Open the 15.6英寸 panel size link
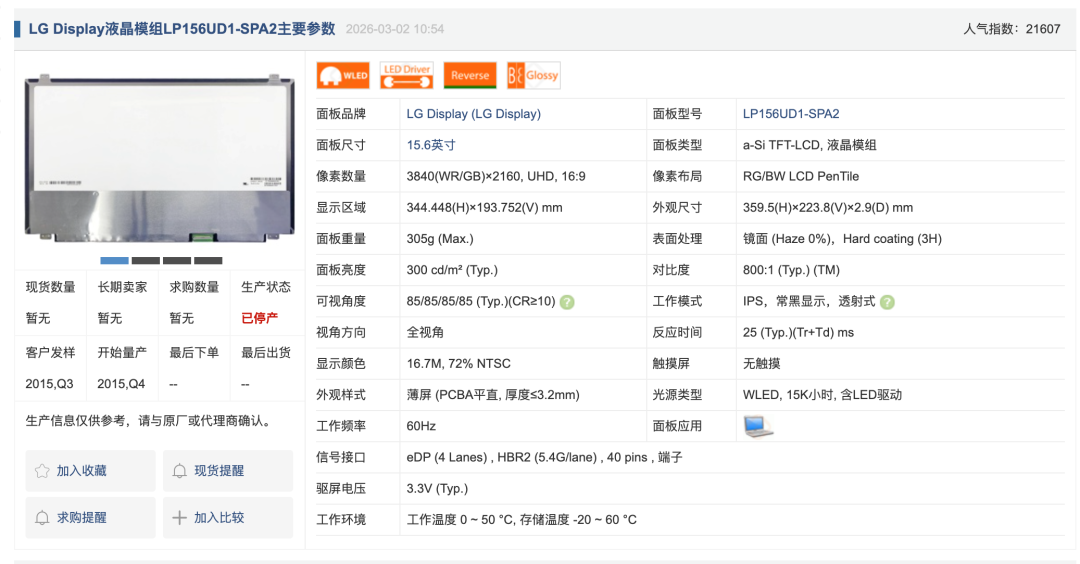 pos(430,145)
